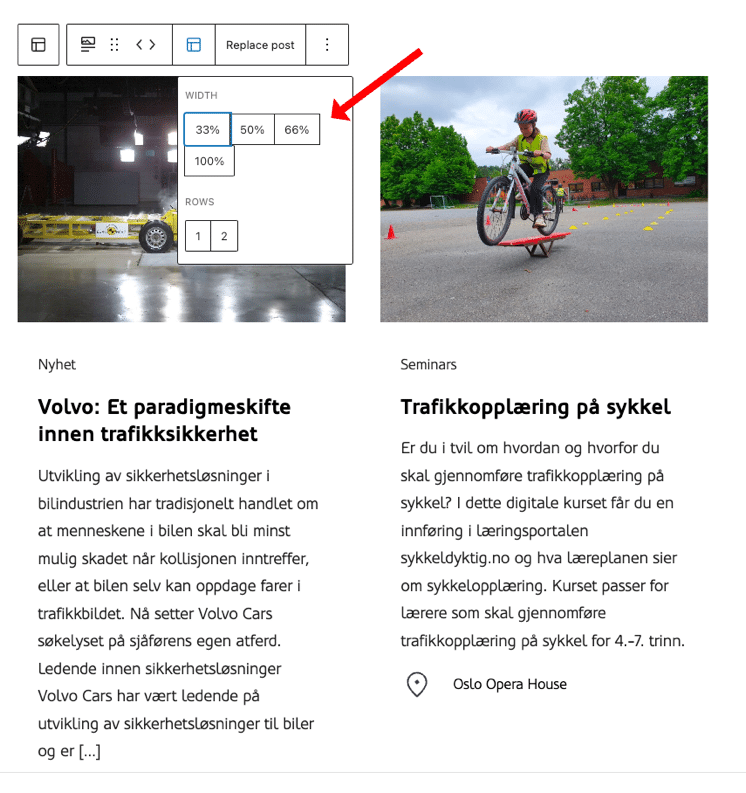Move block right with chevron arrow
Viewport: 746px width, 793px height.
152,45
